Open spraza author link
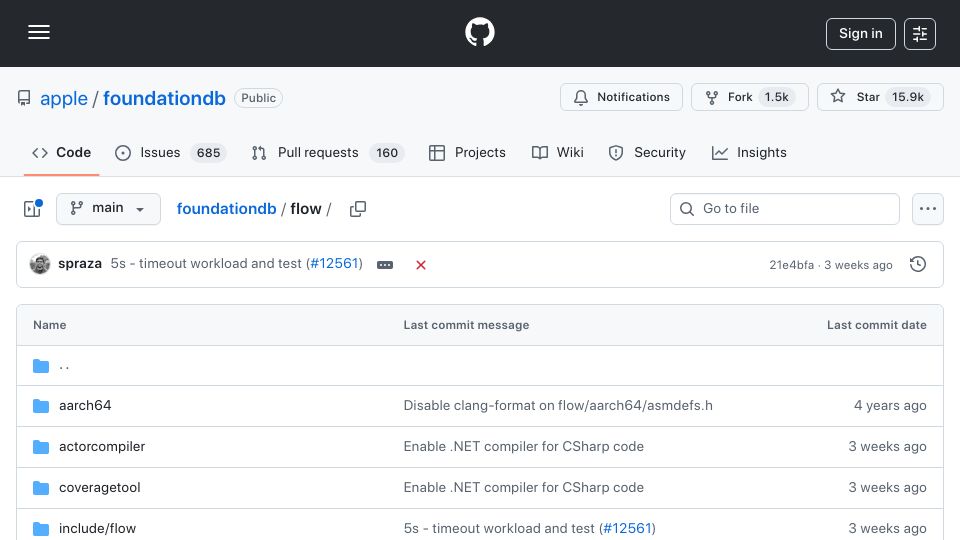This screenshot has width=960, height=540. pos(80,263)
